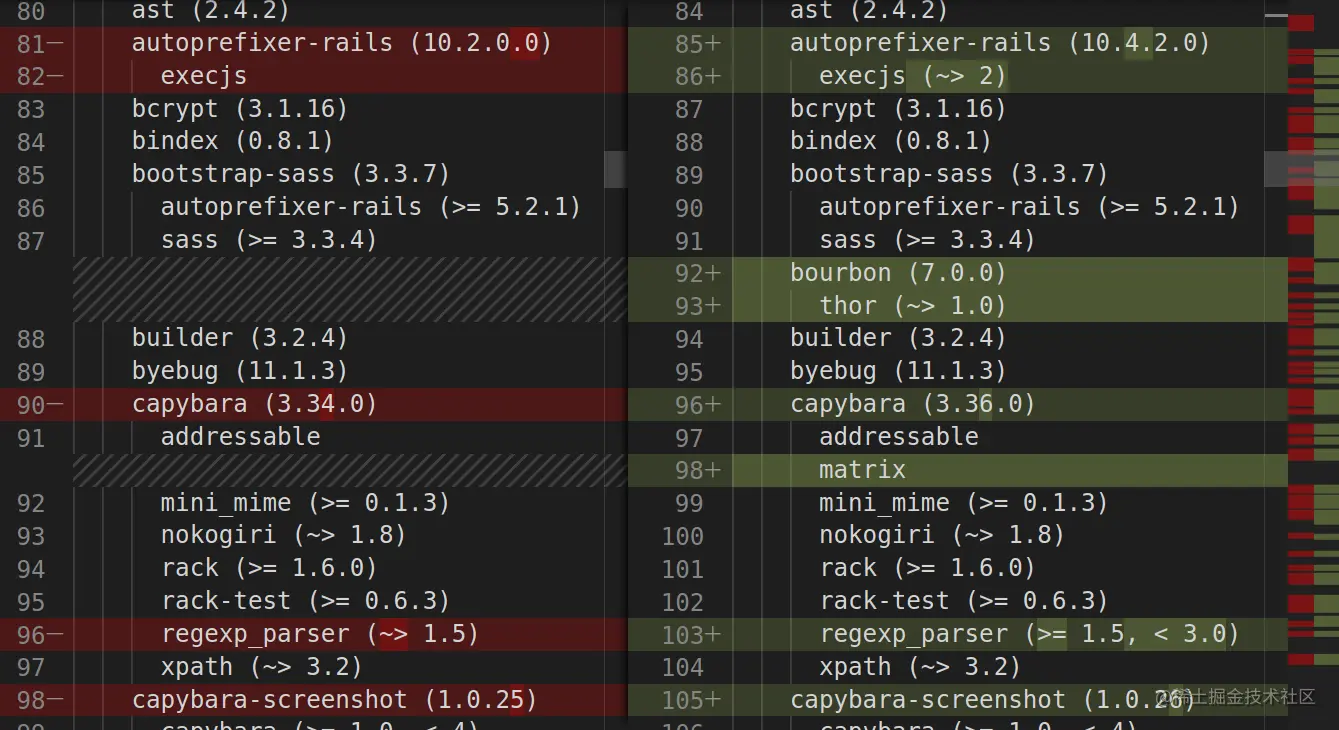Click byebug (11.1.3) on left line 89
The height and width of the screenshot is (730, 1339).
[240, 371]
